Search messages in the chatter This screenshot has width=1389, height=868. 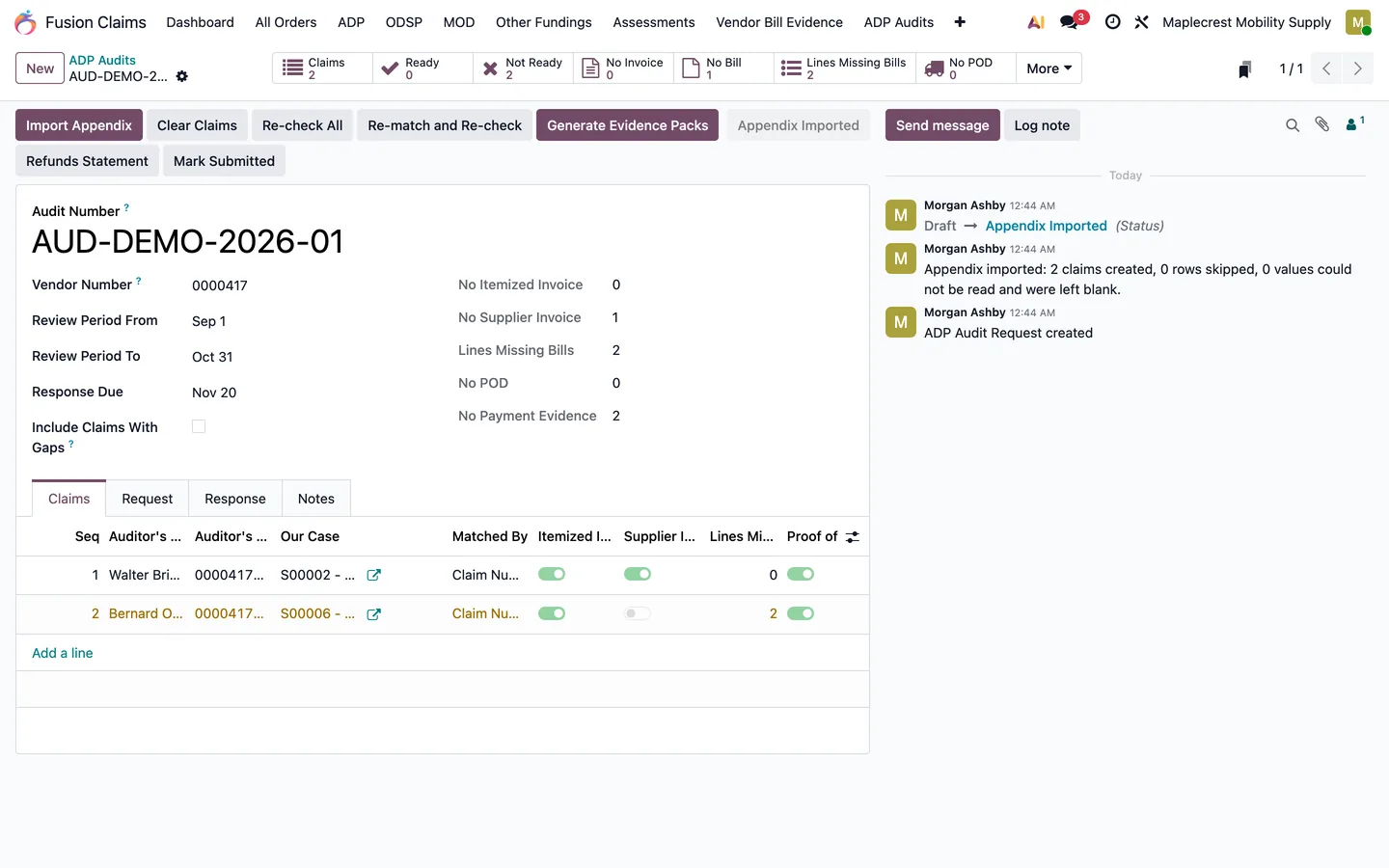tap(1293, 125)
